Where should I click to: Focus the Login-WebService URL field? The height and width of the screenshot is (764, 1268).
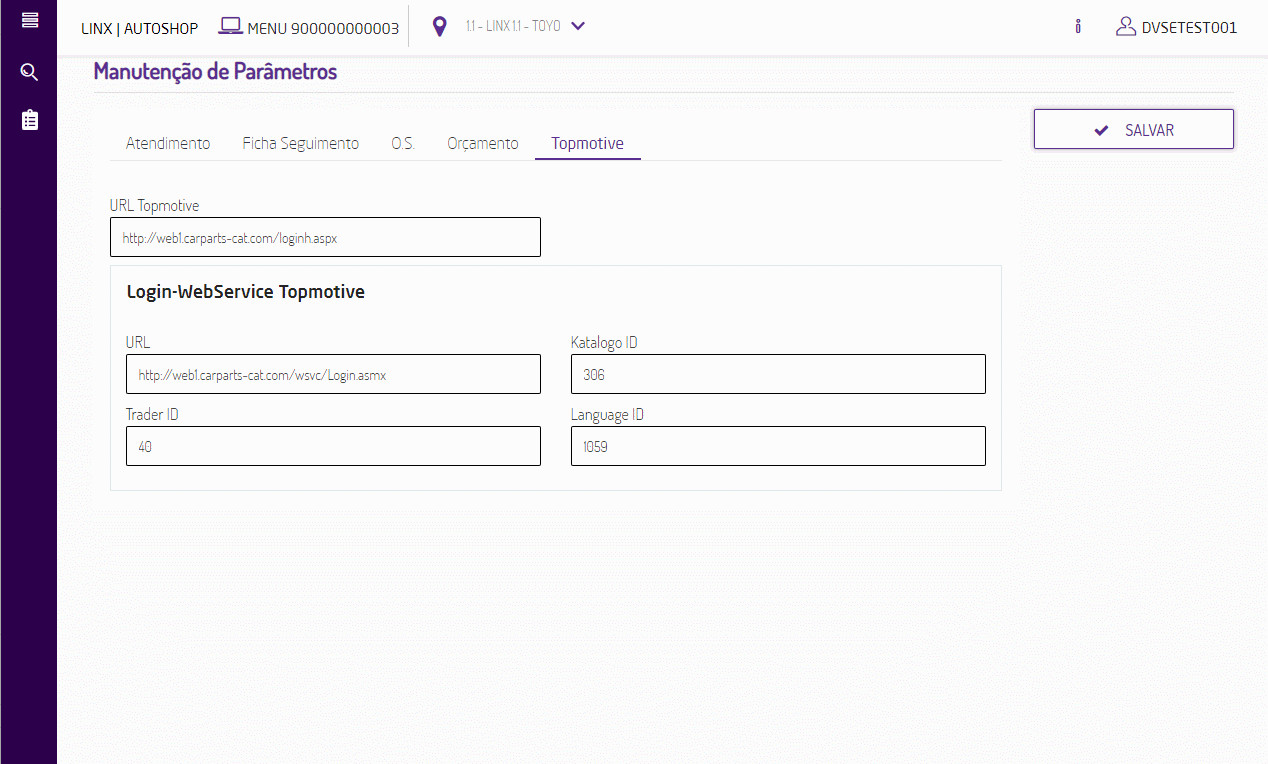333,374
